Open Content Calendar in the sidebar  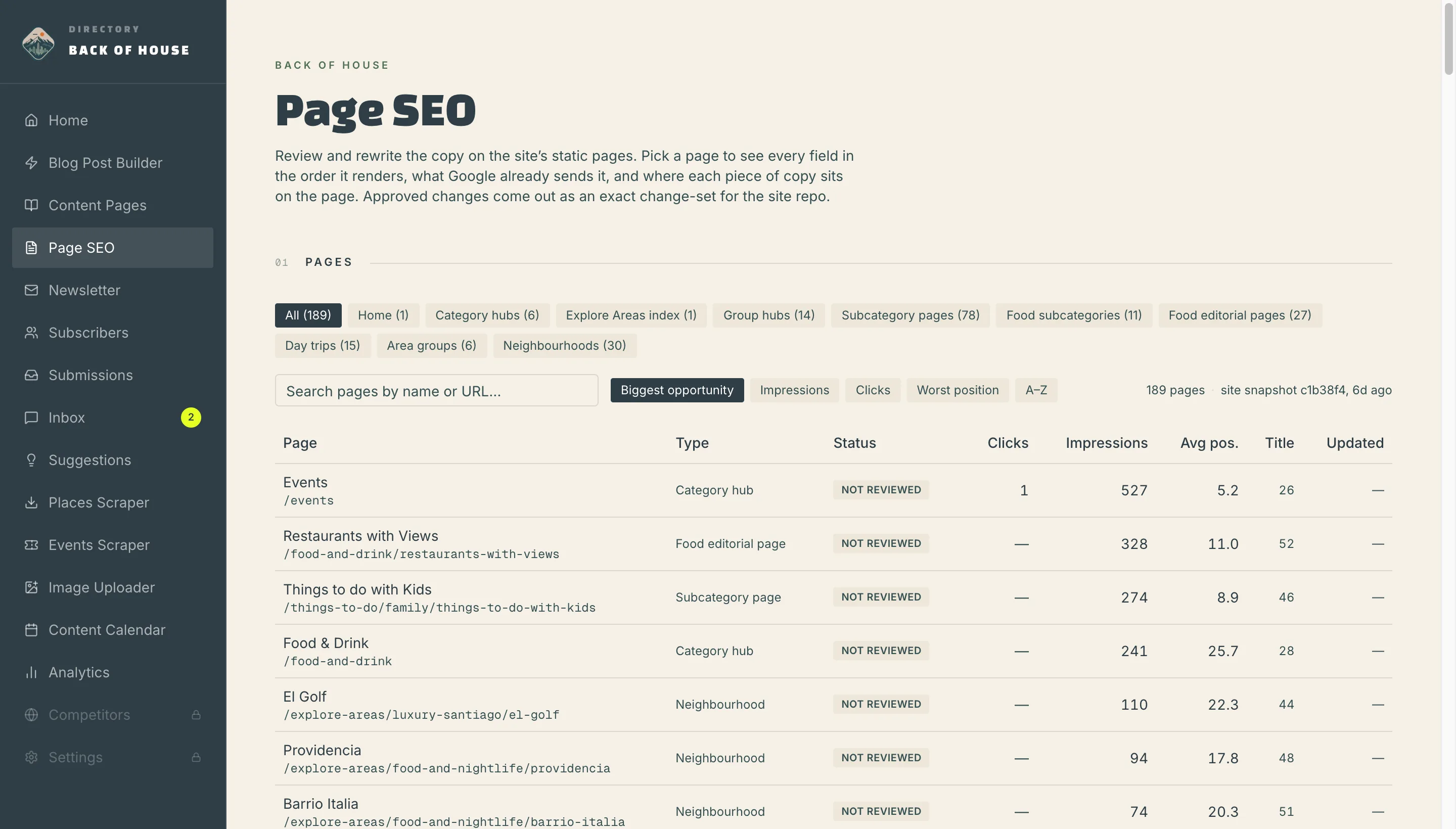pos(113,630)
